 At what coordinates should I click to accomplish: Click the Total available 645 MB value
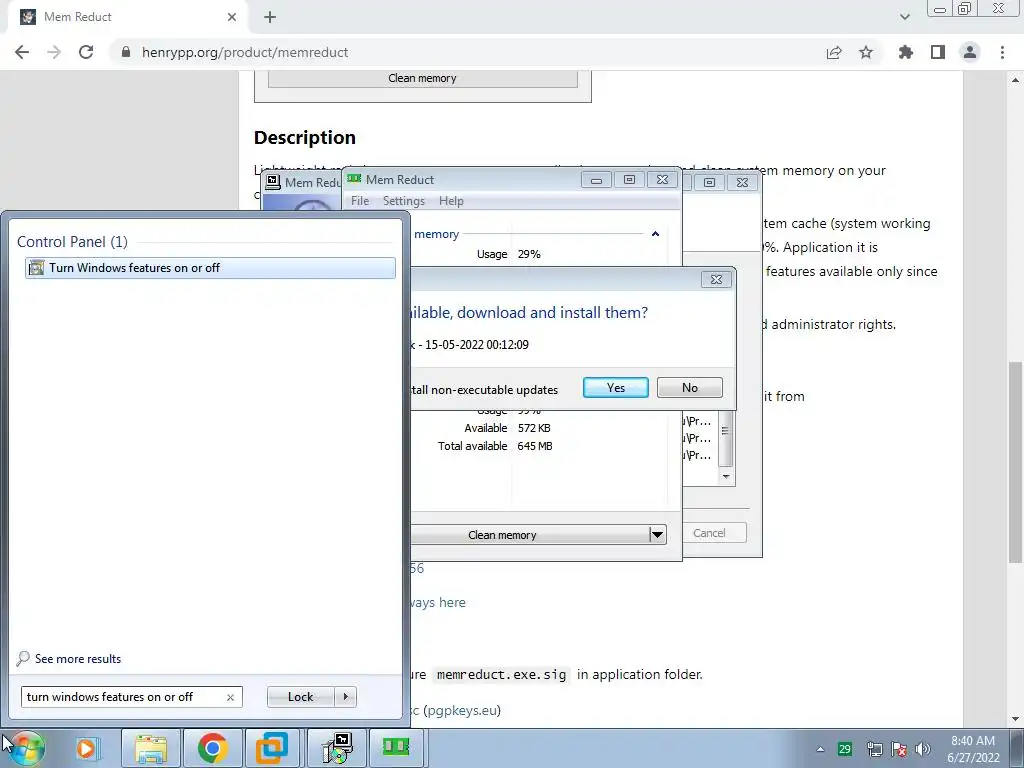535,446
